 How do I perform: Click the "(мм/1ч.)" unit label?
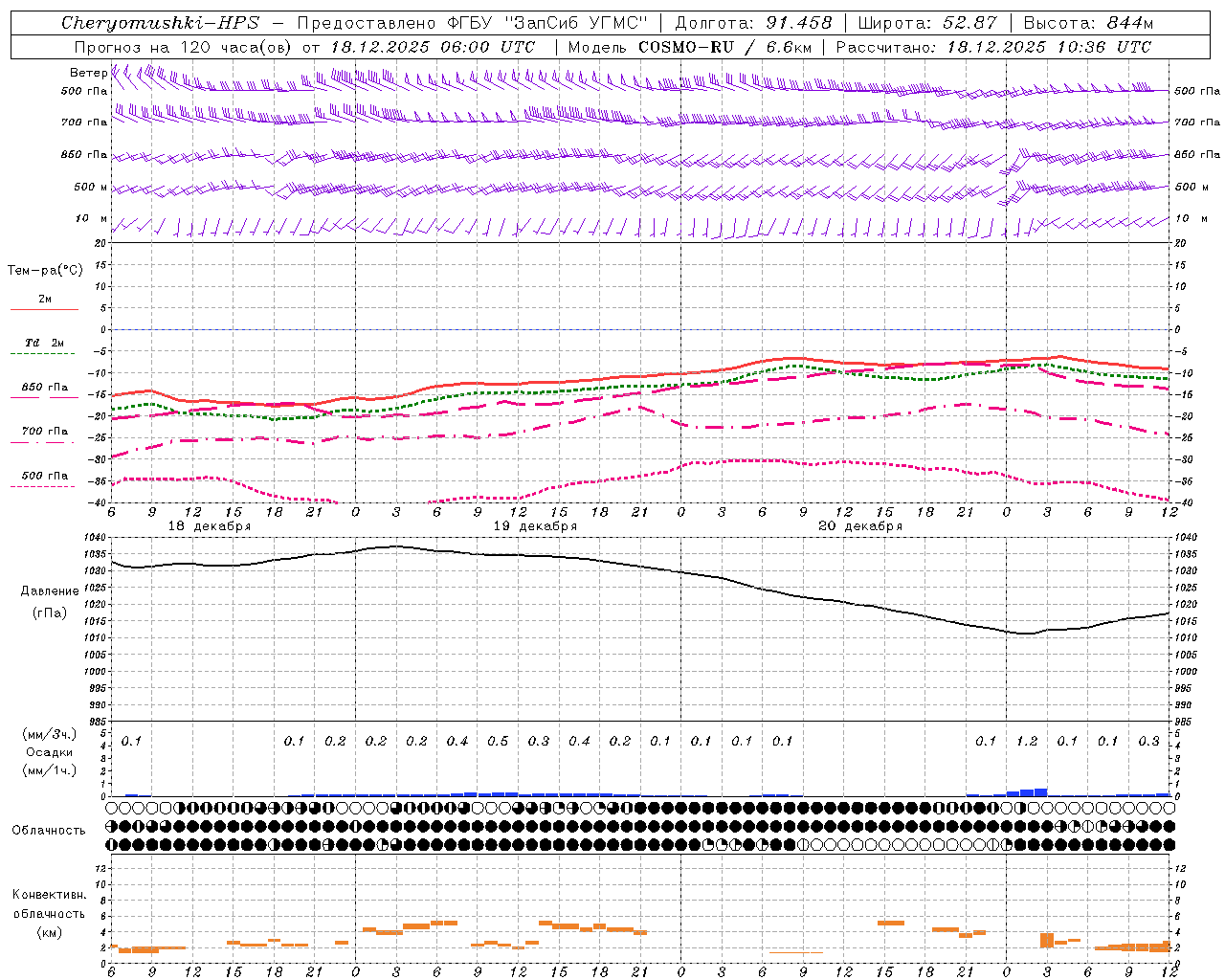click(49, 770)
